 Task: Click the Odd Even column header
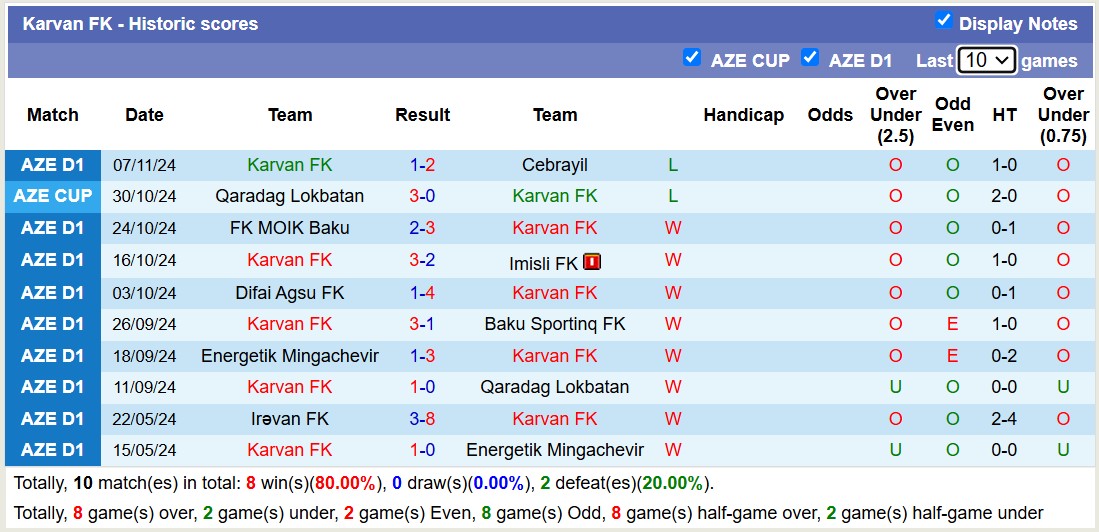pyautogui.click(x=952, y=115)
